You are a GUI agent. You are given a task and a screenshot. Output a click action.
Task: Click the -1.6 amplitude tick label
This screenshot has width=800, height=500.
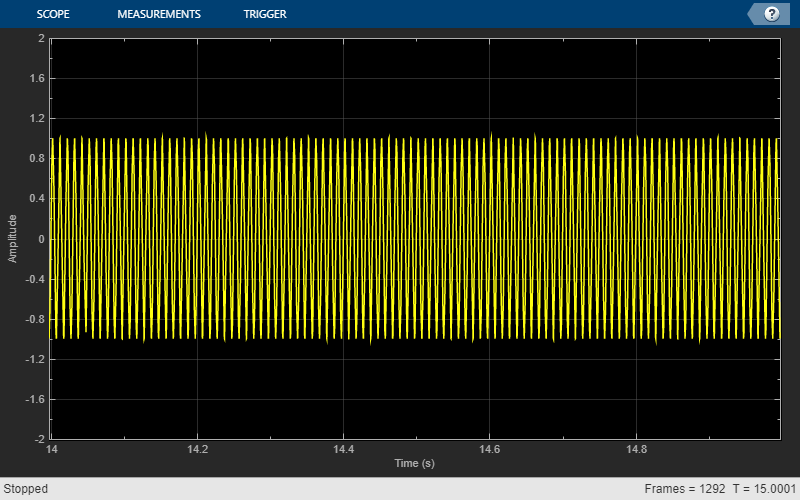(35, 399)
